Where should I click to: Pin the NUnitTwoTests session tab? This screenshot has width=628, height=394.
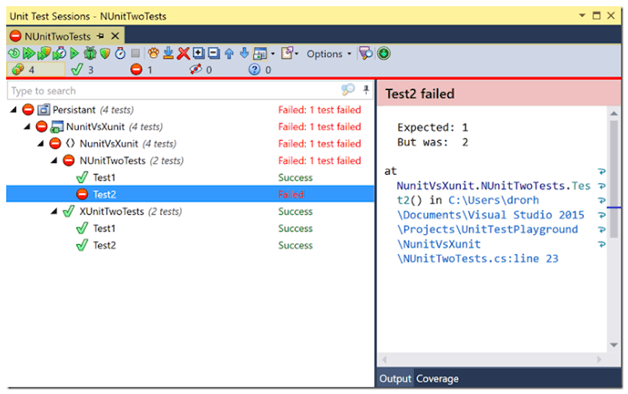(x=101, y=36)
